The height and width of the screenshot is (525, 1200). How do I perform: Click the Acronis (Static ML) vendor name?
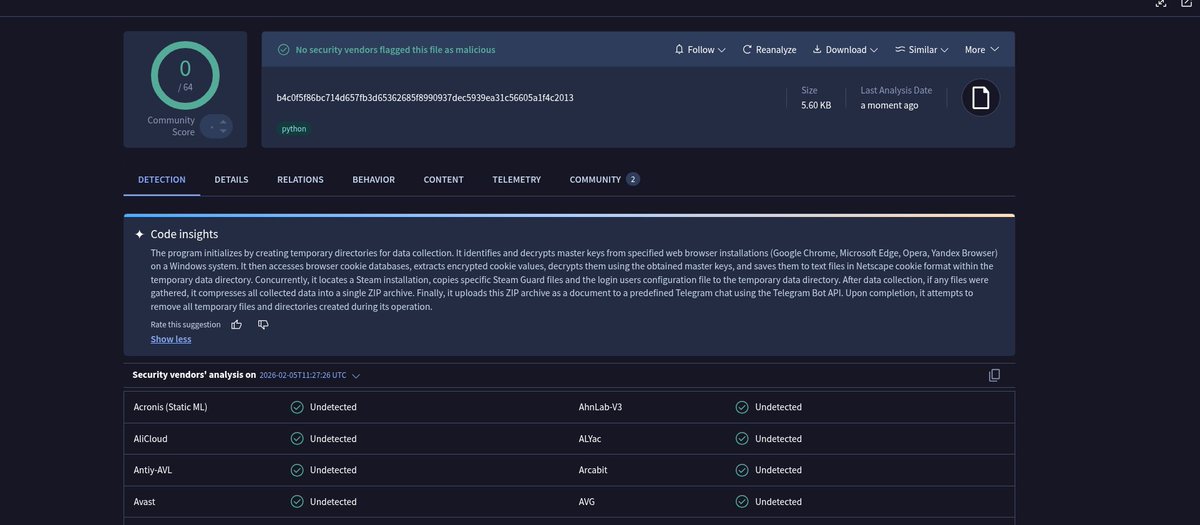click(x=171, y=407)
